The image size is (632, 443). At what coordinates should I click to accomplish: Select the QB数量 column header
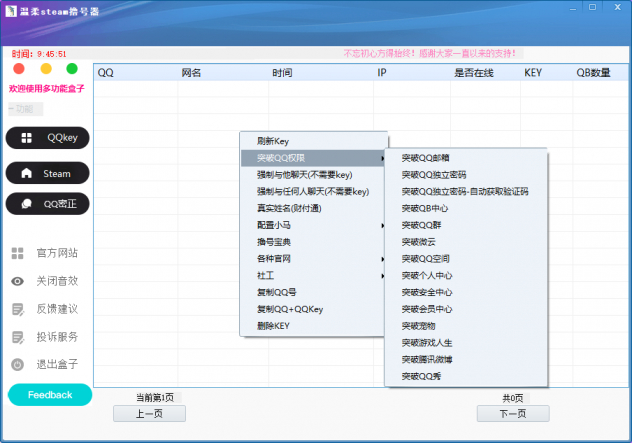601,73
